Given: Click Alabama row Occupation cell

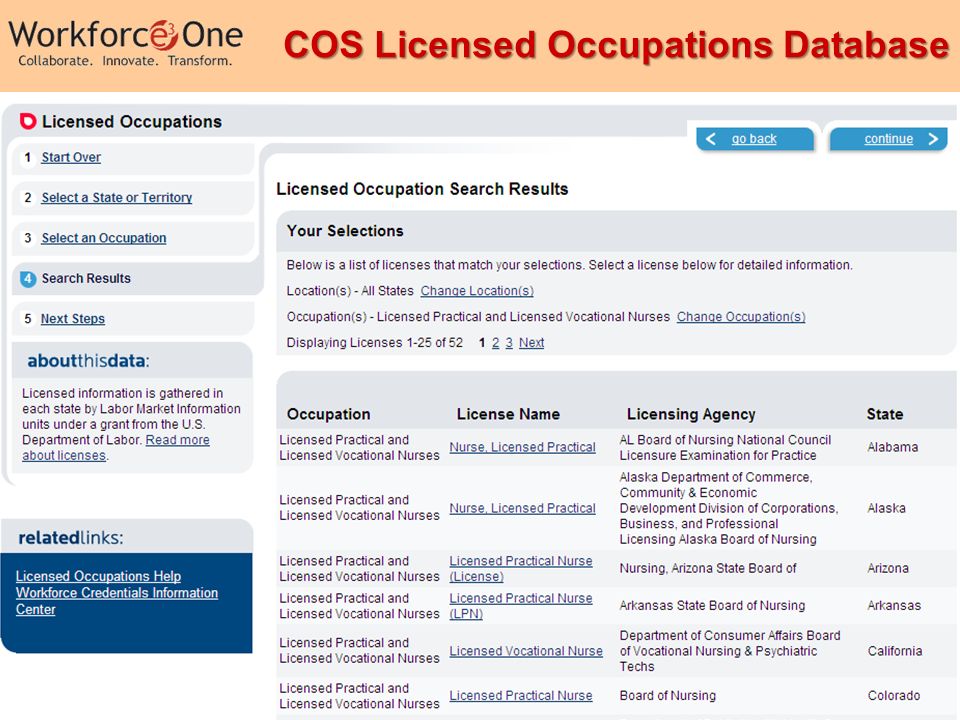Looking at the screenshot, I should pos(359,448).
